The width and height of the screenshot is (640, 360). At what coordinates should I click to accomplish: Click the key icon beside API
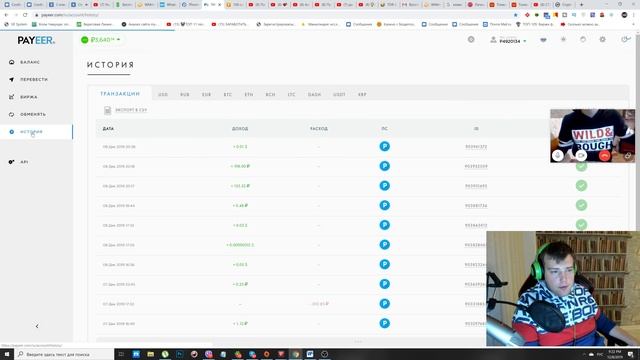11,162
